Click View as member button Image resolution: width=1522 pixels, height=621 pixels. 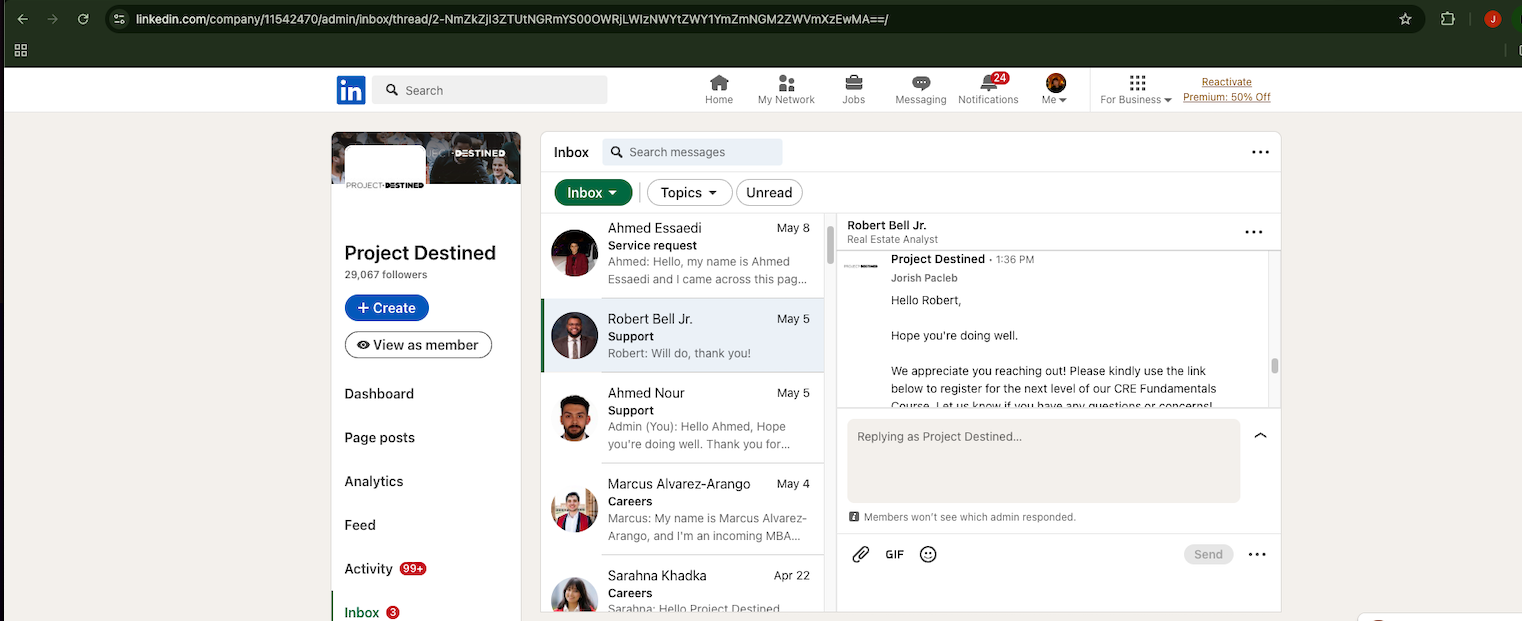pyautogui.click(x=418, y=345)
